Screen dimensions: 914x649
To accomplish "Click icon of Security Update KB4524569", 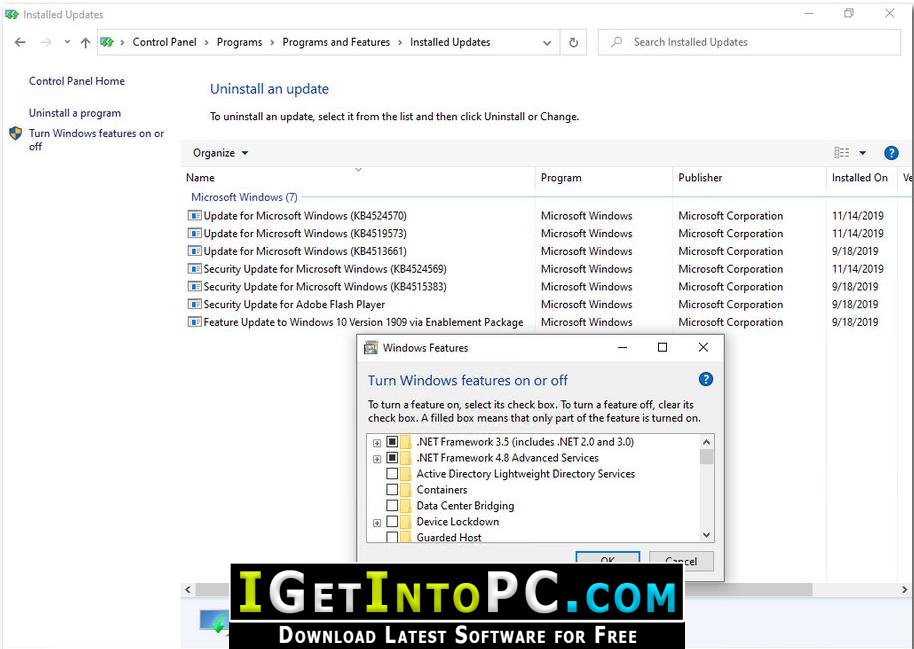I will point(194,269).
